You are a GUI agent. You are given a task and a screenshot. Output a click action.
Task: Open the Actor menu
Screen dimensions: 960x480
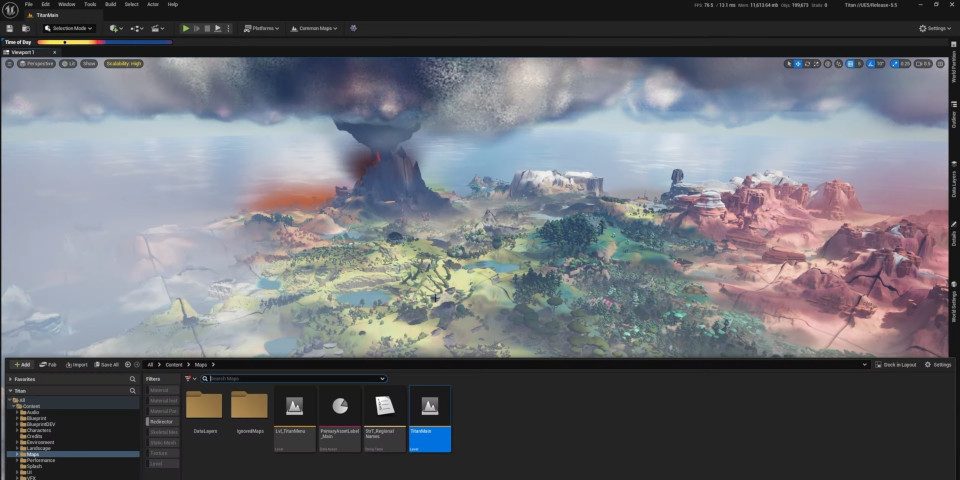(152, 4)
